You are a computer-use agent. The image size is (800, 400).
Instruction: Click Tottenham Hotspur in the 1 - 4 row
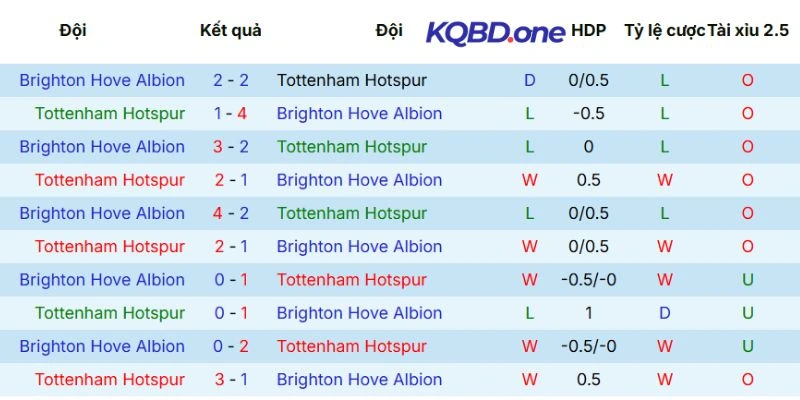(x=110, y=113)
